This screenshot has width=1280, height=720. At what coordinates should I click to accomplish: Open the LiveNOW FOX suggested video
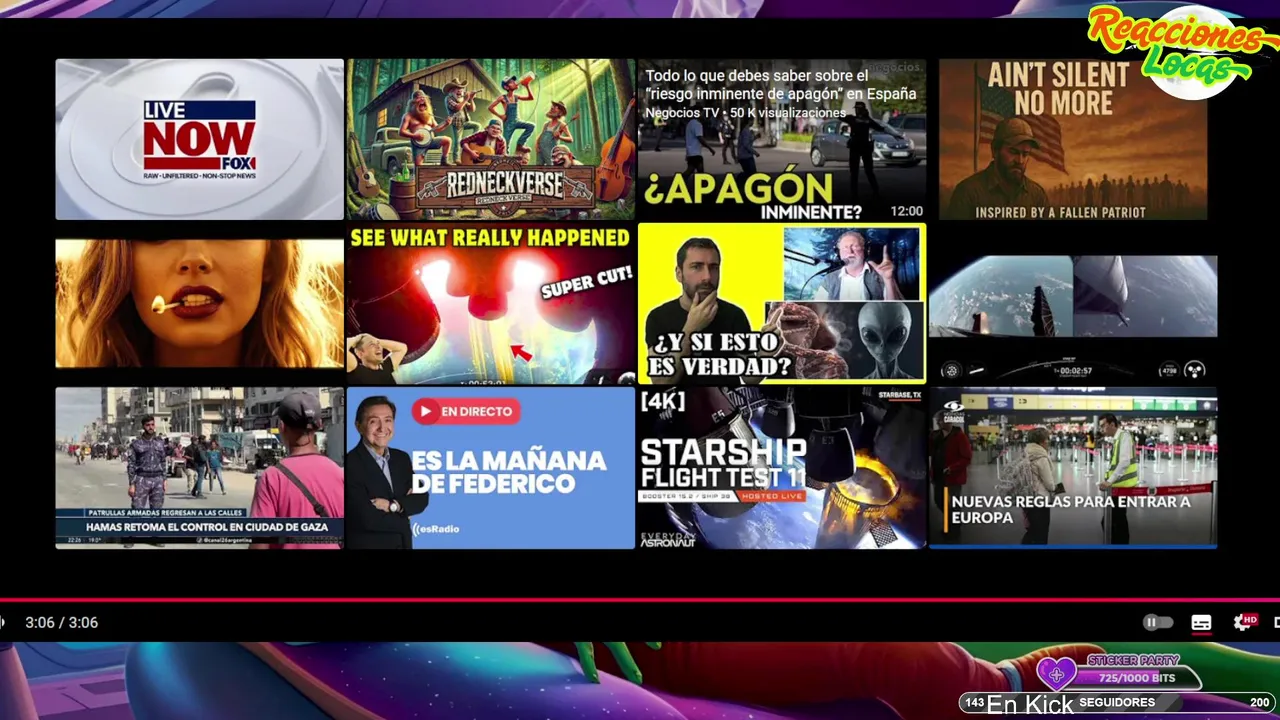pyautogui.click(x=200, y=139)
